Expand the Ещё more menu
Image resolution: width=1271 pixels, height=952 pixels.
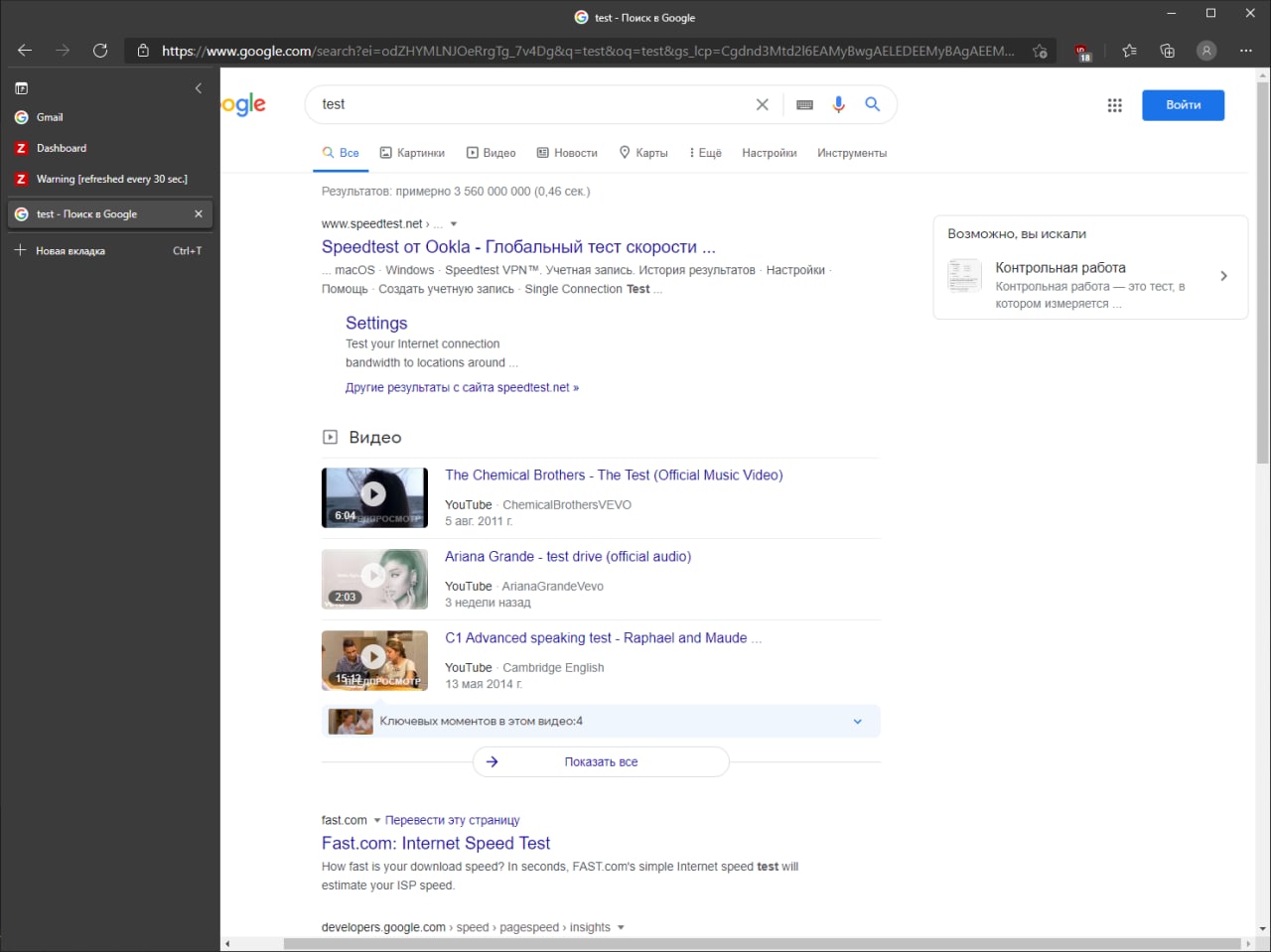(x=705, y=153)
